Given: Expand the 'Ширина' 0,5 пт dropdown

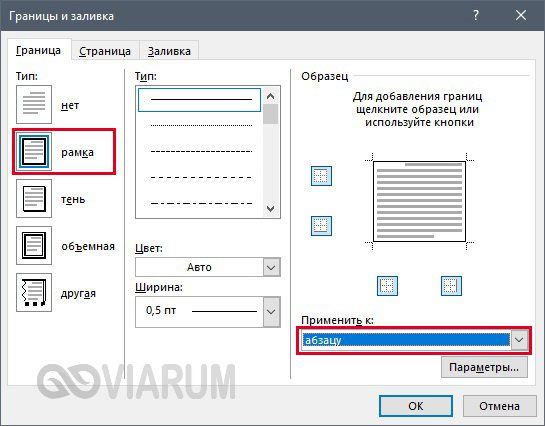Looking at the screenshot, I should [x=208, y=312].
